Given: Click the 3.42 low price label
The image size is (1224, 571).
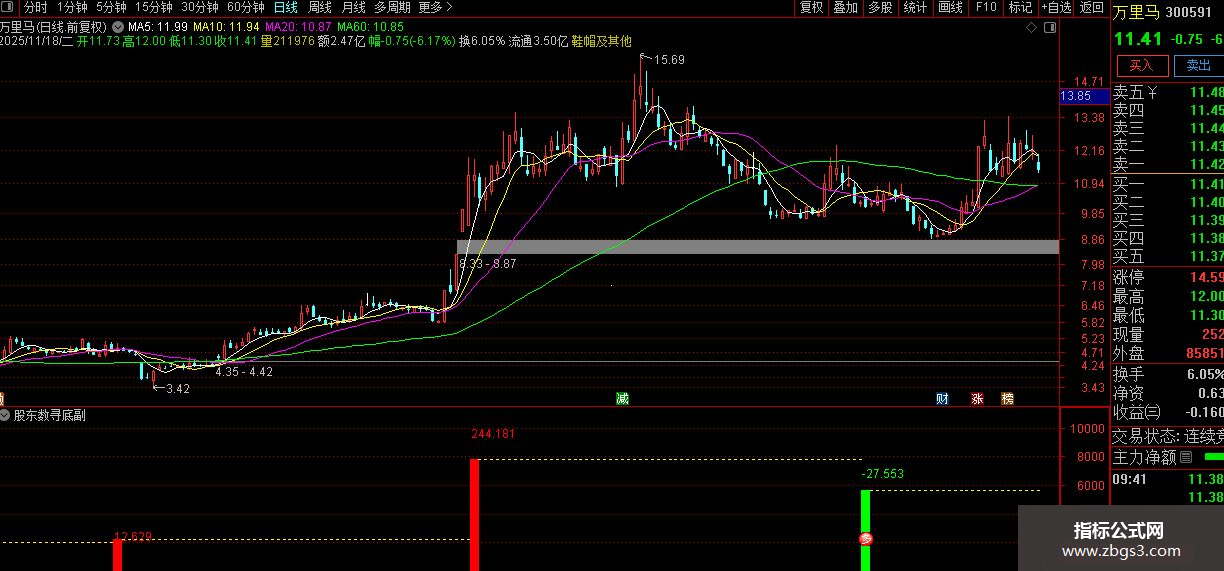Looking at the screenshot, I should click(x=177, y=388).
